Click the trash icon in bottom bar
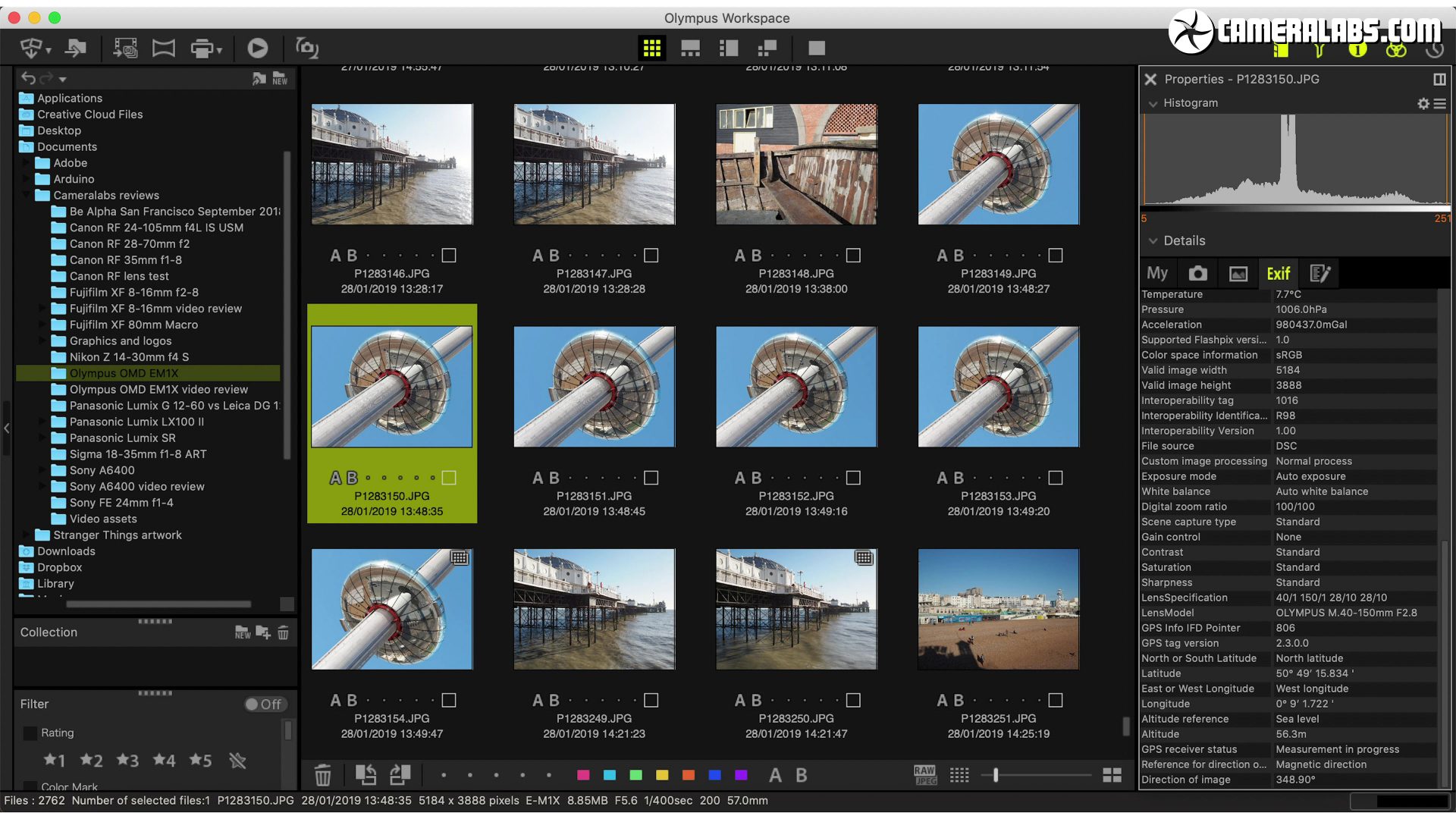This screenshot has height=819, width=1456. tap(323, 775)
